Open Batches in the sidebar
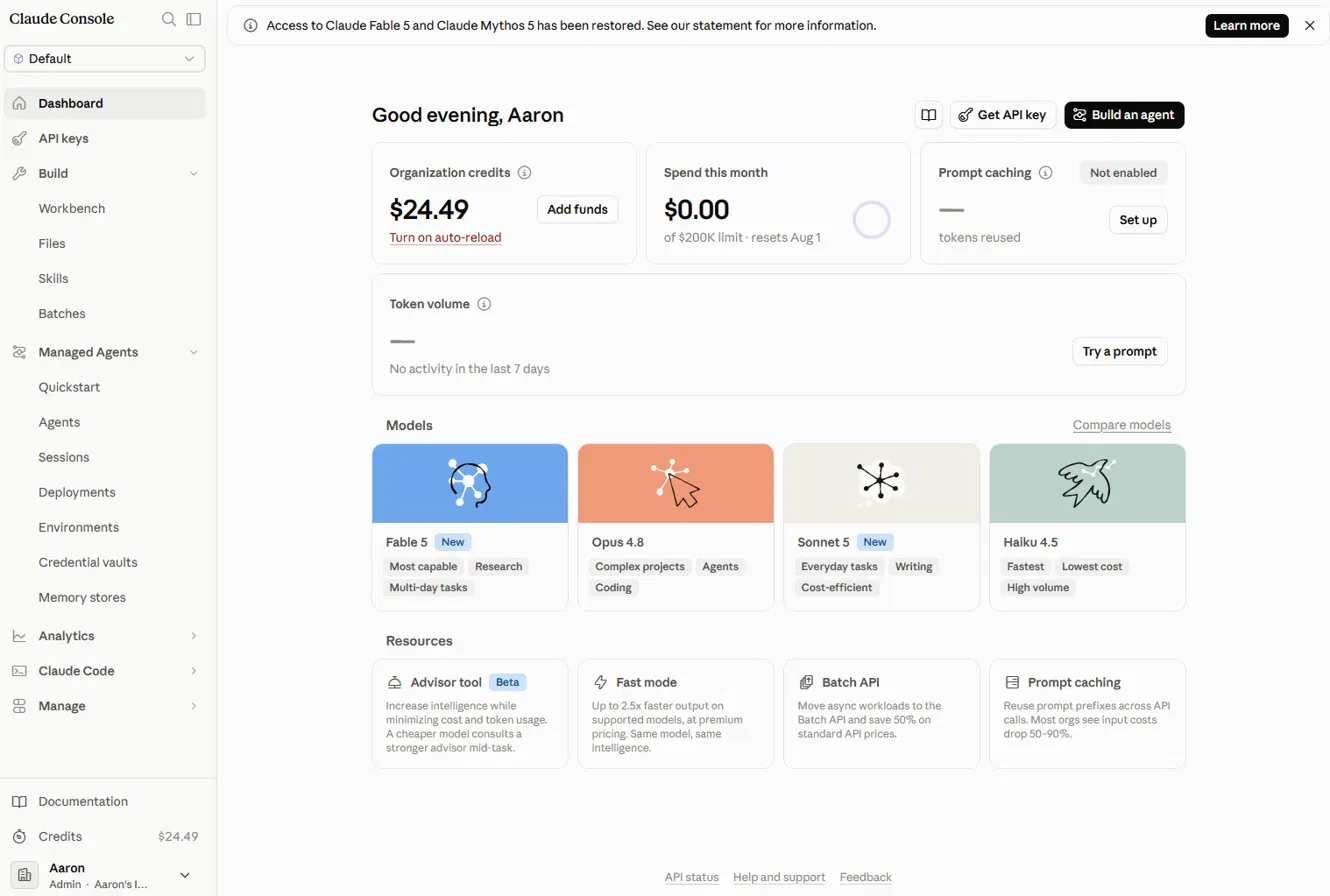 pyautogui.click(x=62, y=313)
